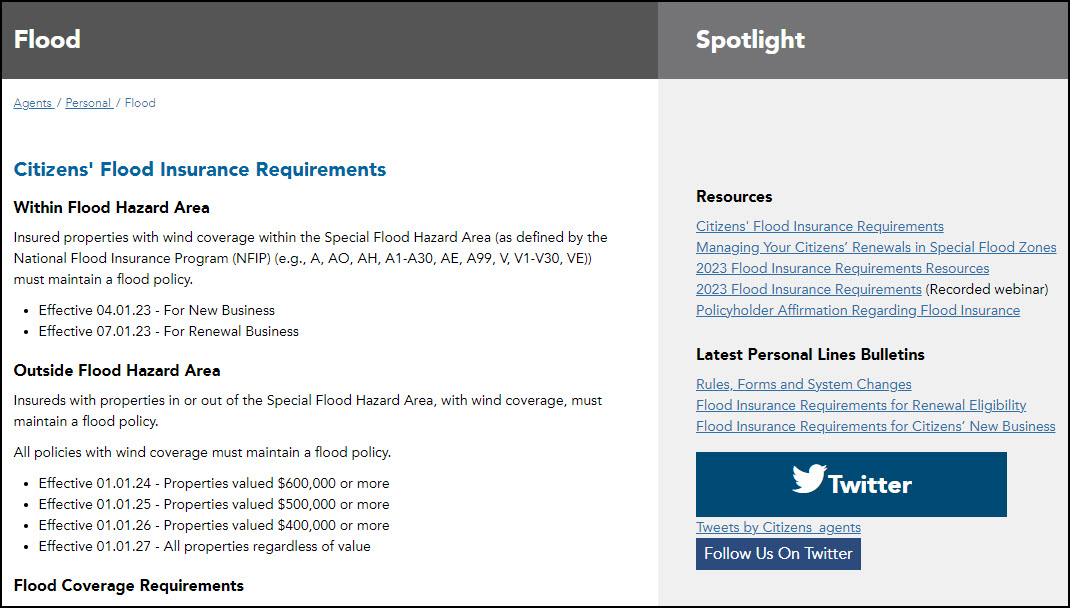1070x608 pixels.
Task: Click the Twitter bird icon
Action: point(809,479)
